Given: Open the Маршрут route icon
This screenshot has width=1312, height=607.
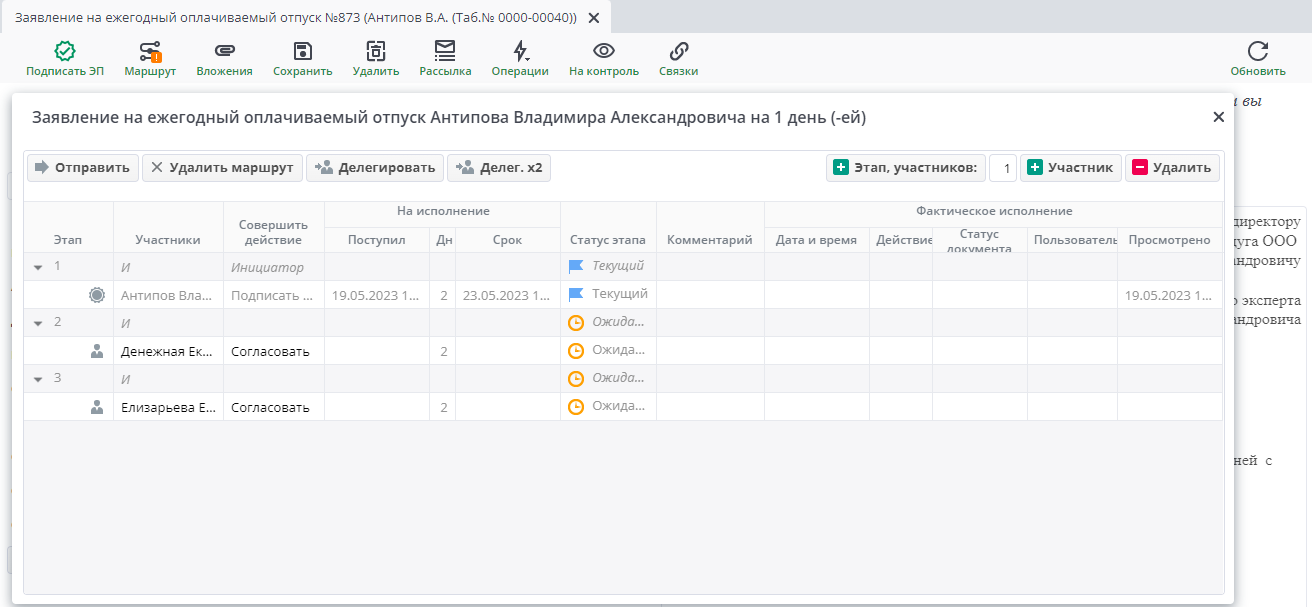Looking at the screenshot, I should click(x=150, y=51).
